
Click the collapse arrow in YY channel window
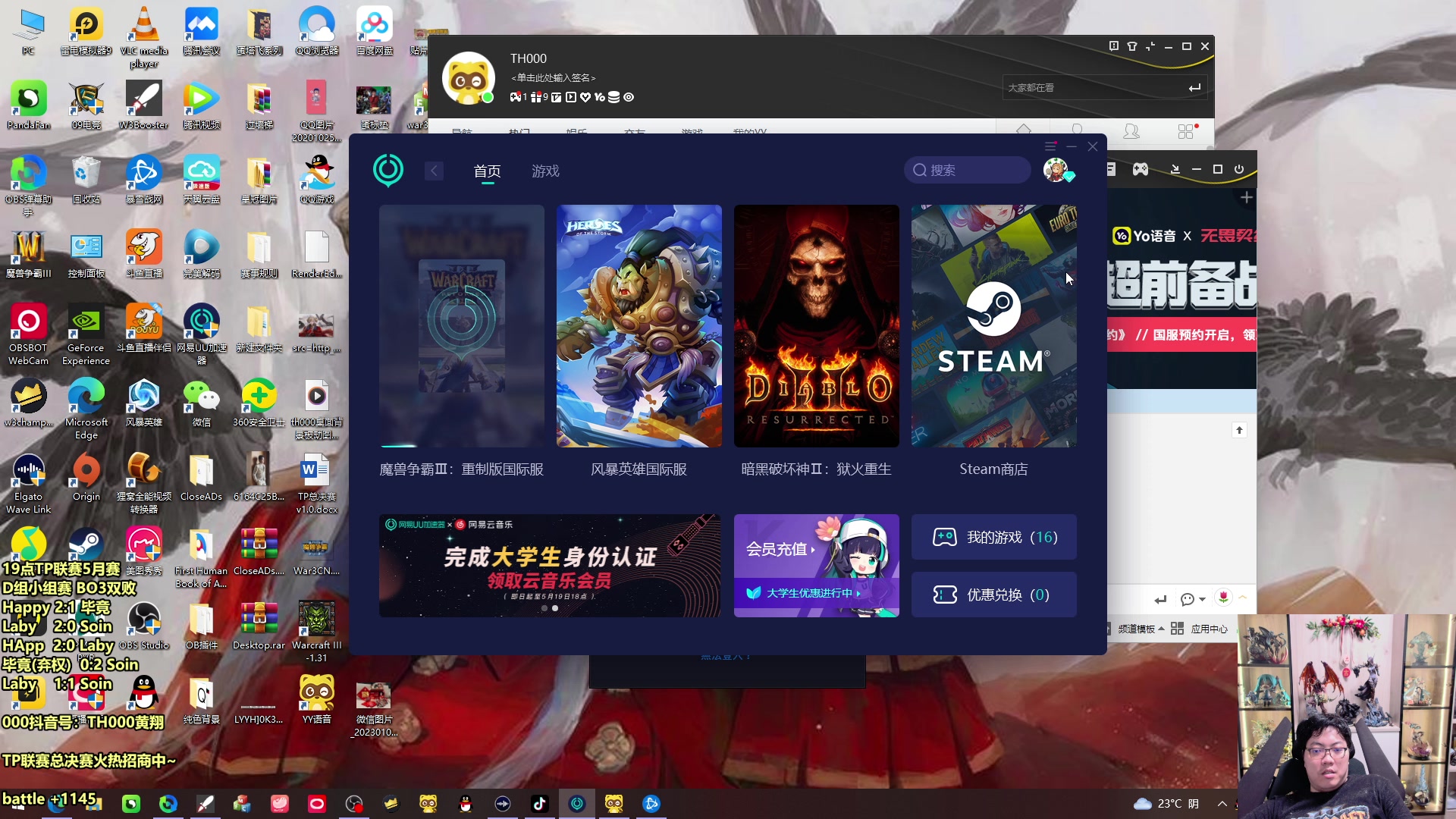(1175, 169)
